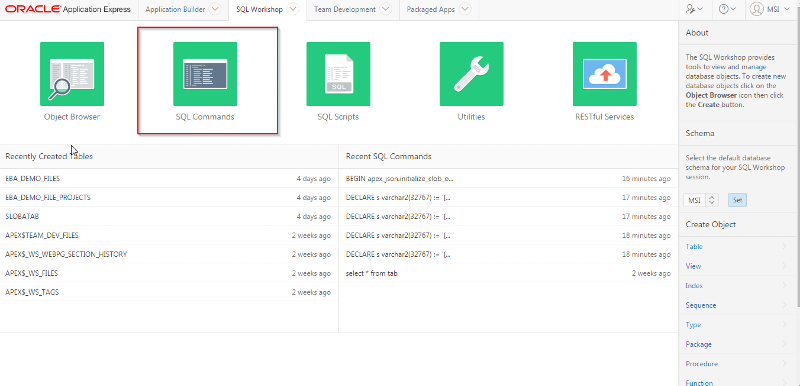
Task: Create a new Function object
Action: (699, 383)
